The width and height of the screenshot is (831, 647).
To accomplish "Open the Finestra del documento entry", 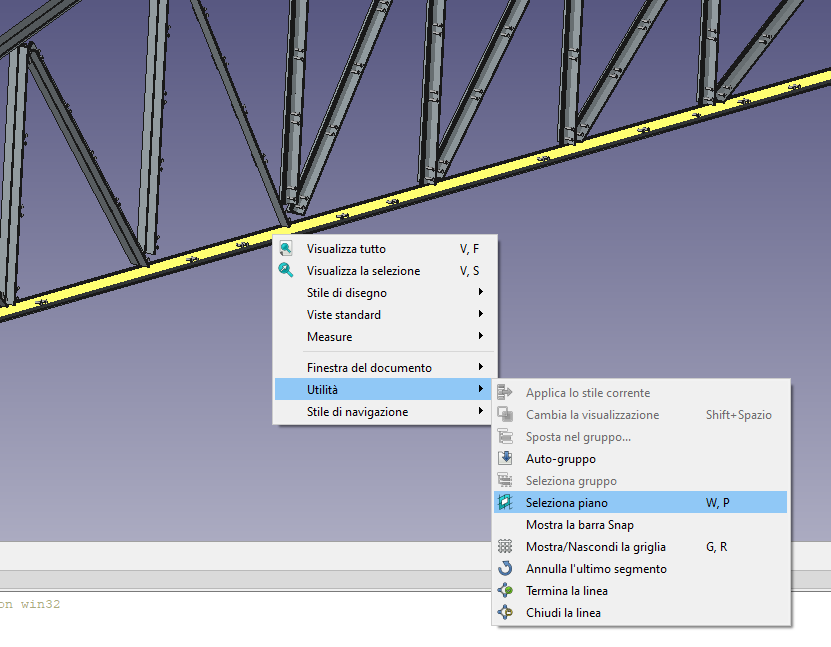I will pyautogui.click(x=385, y=367).
